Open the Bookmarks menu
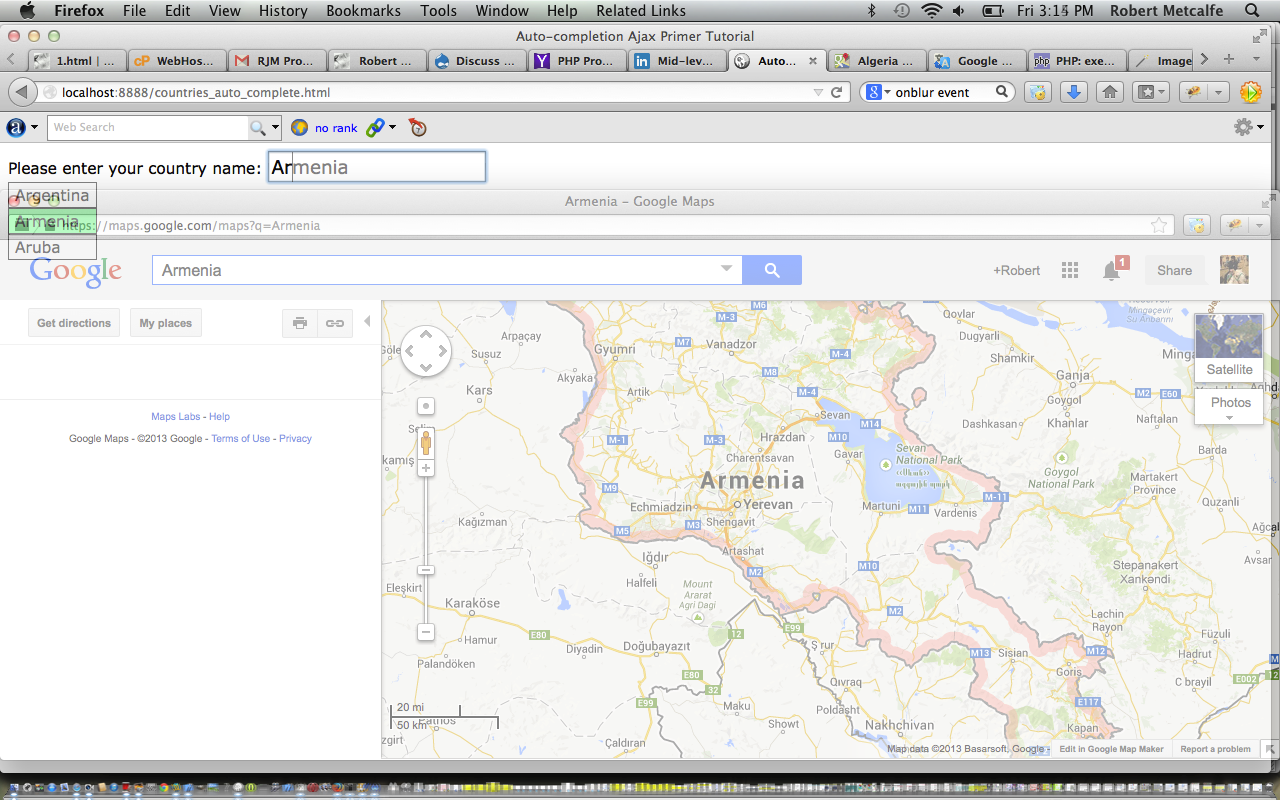 [x=363, y=11]
